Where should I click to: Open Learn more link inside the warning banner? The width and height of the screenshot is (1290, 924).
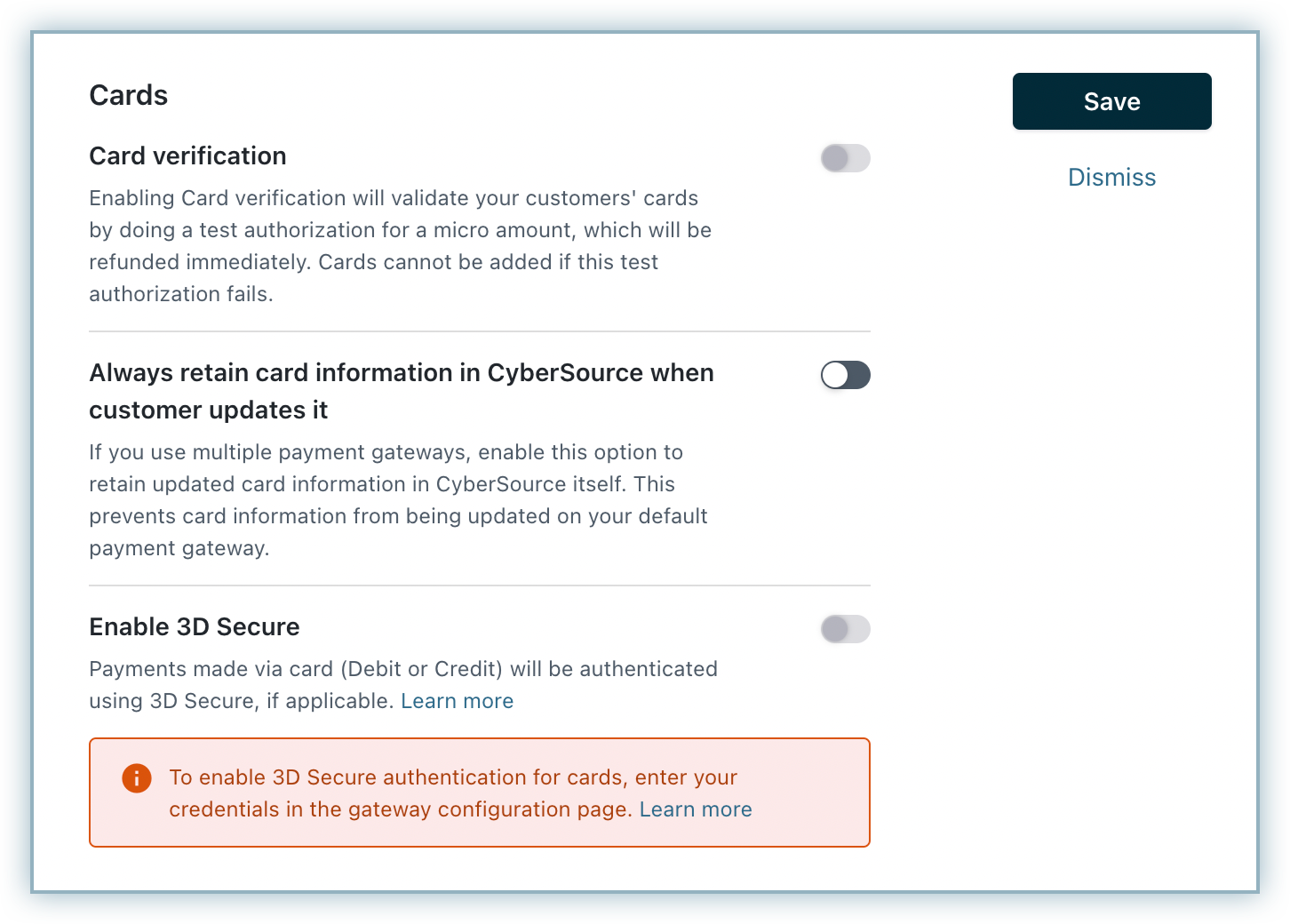696,809
